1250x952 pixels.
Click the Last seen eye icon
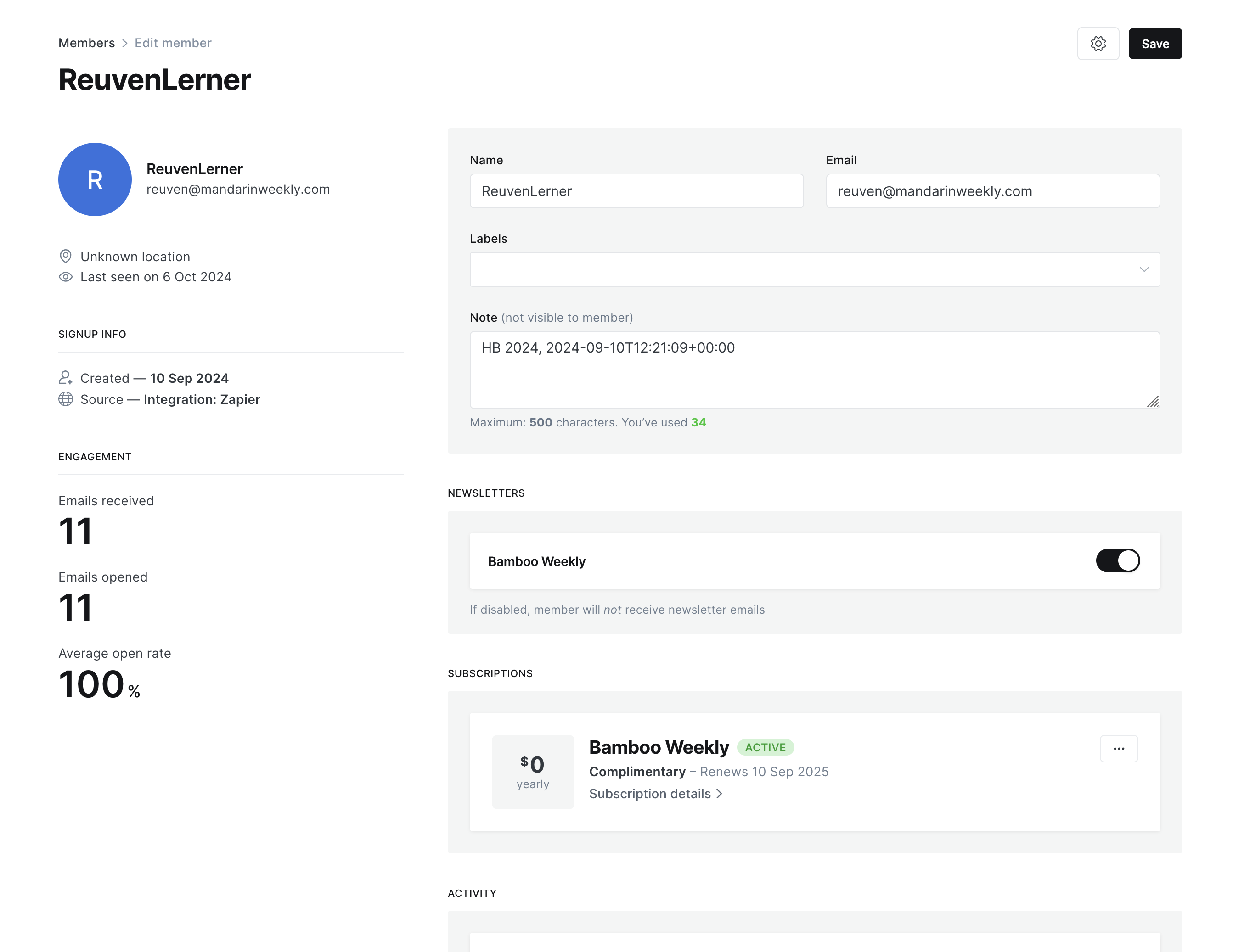tap(66, 277)
